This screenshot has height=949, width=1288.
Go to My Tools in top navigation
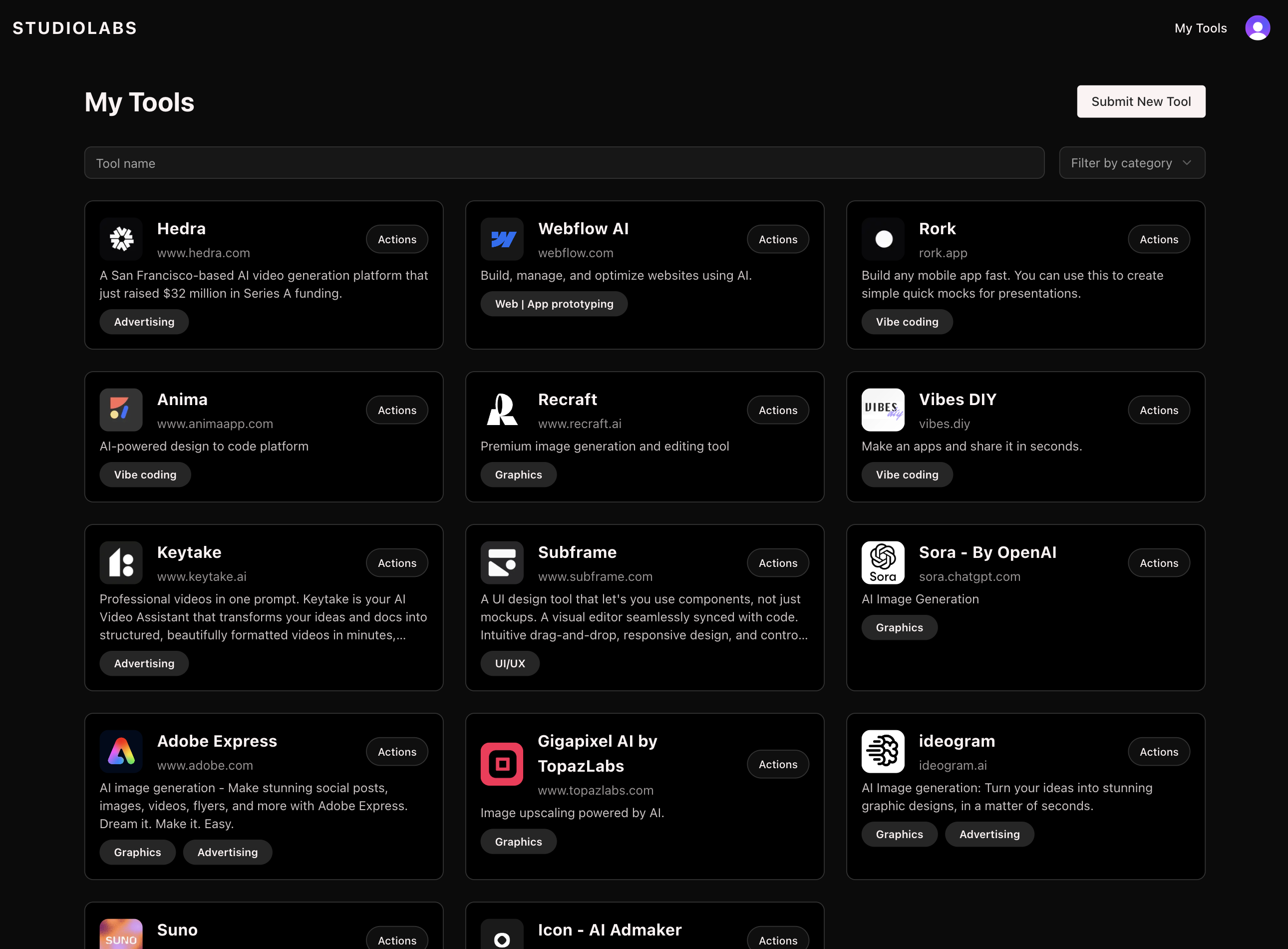pos(1200,28)
